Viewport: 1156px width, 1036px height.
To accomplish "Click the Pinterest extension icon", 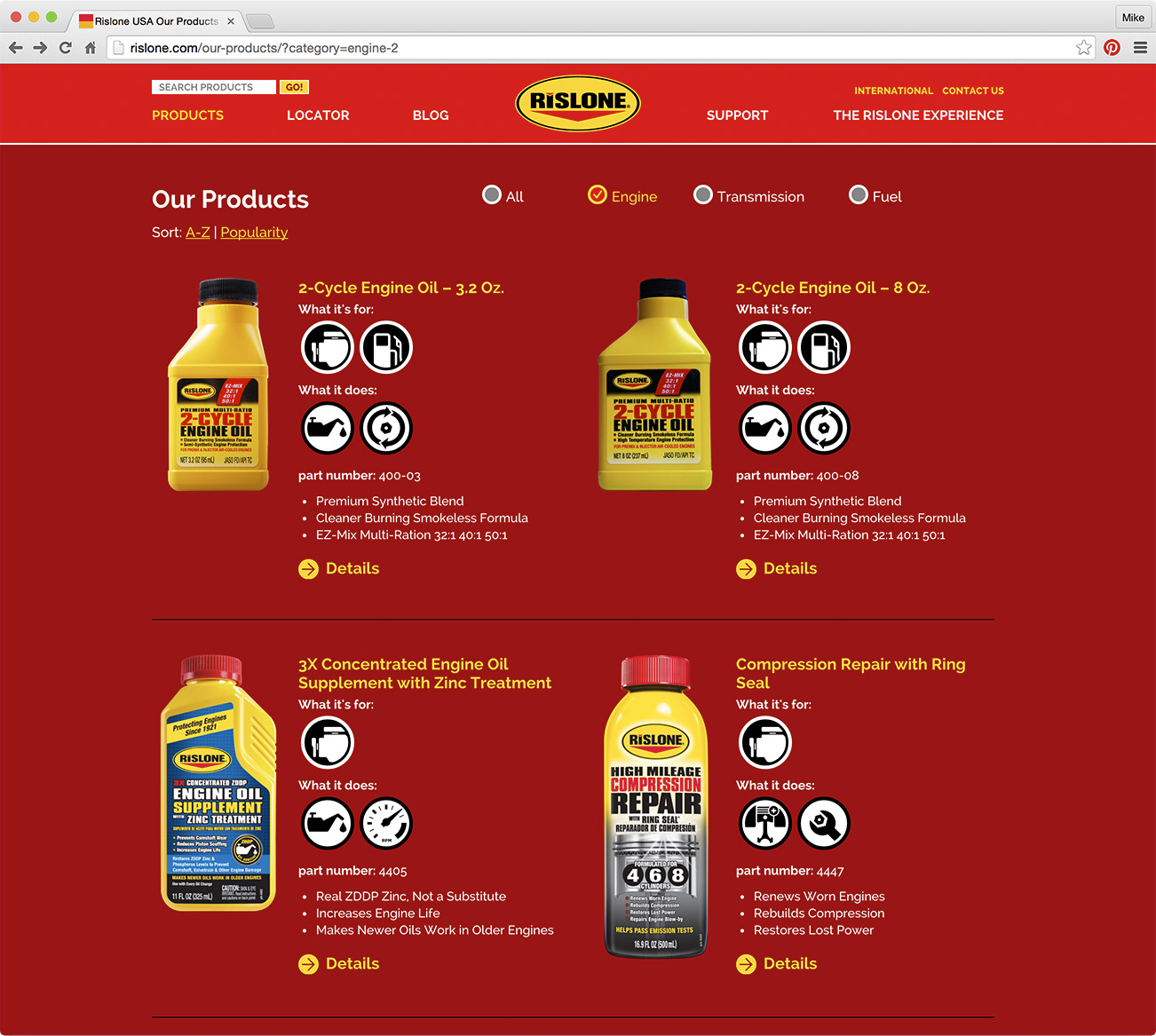I will [x=1112, y=48].
